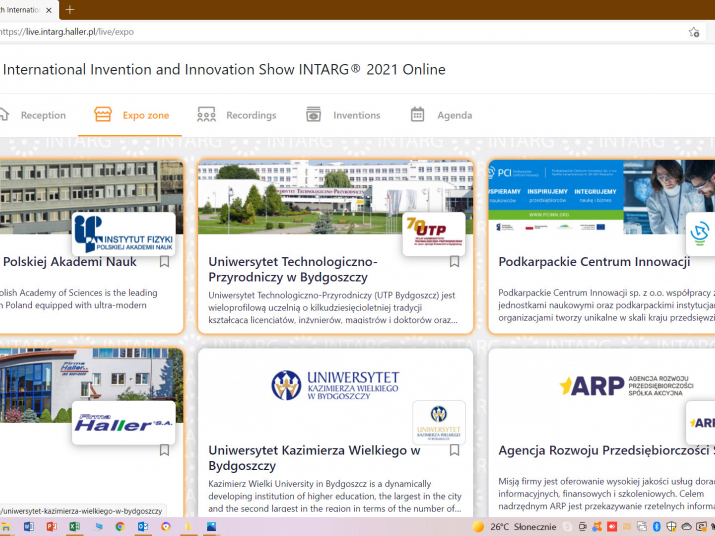Open the Agenda tab
The image size is (715, 536).
point(454,115)
